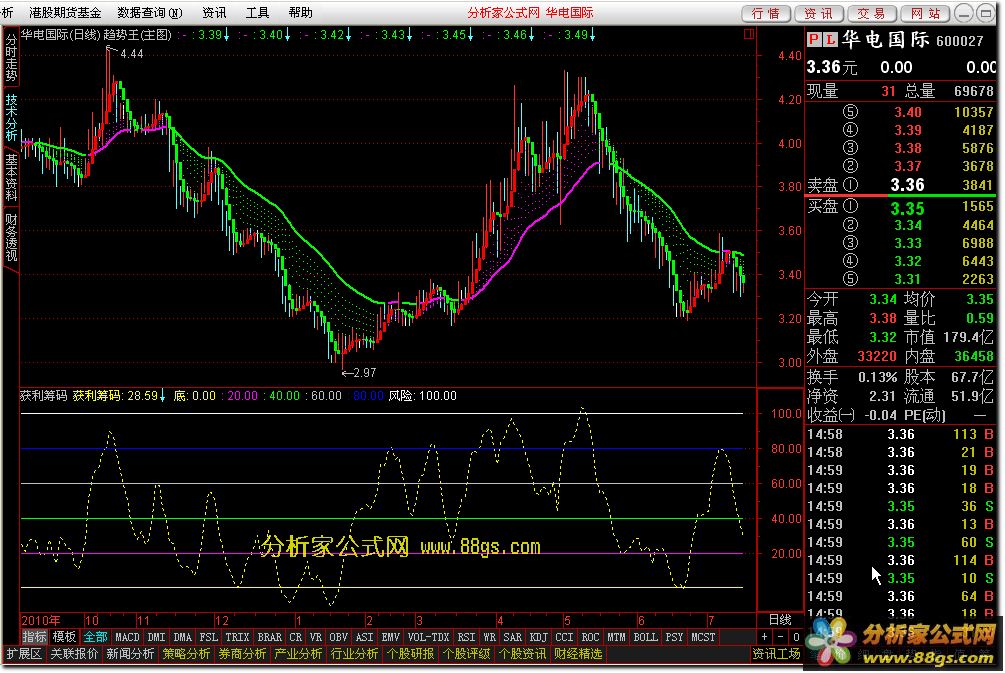Click the small red square in chart corner
Image resolution: width=1005 pixels, height=673 pixels.
749,34
